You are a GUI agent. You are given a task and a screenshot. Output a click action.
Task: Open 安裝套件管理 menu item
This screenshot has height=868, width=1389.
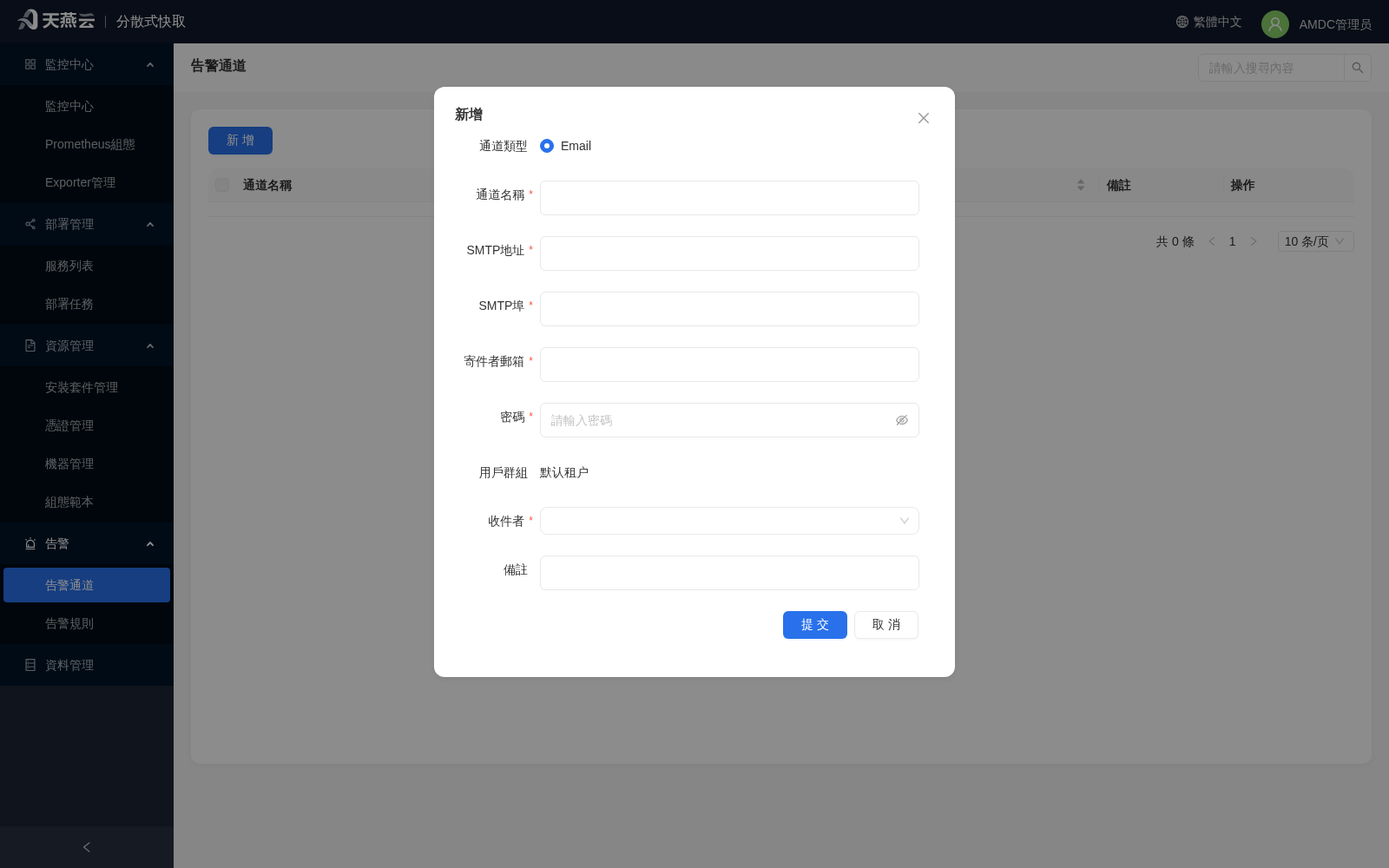(x=87, y=387)
